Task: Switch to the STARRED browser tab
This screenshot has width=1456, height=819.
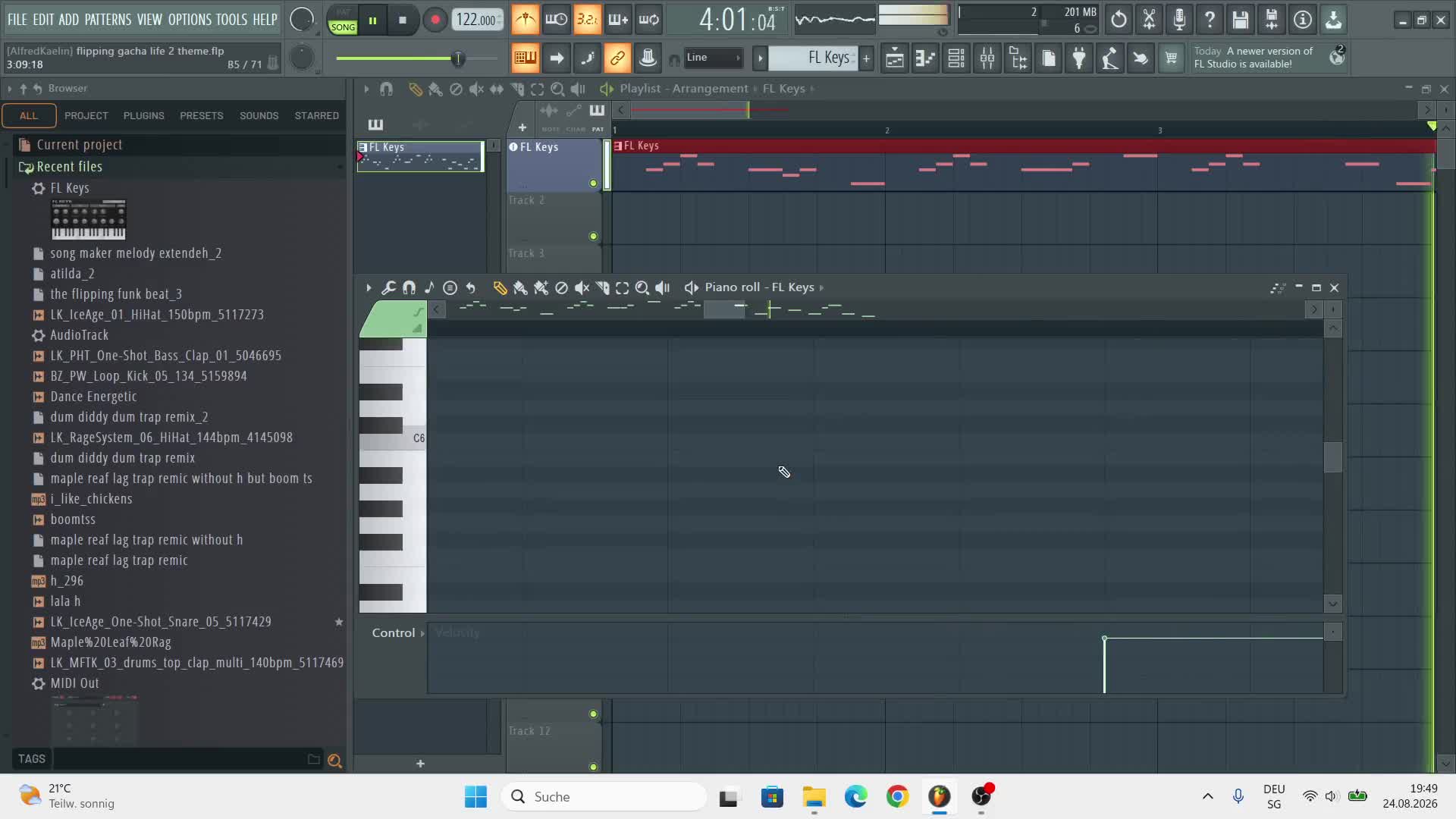Action: coord(316,115)
